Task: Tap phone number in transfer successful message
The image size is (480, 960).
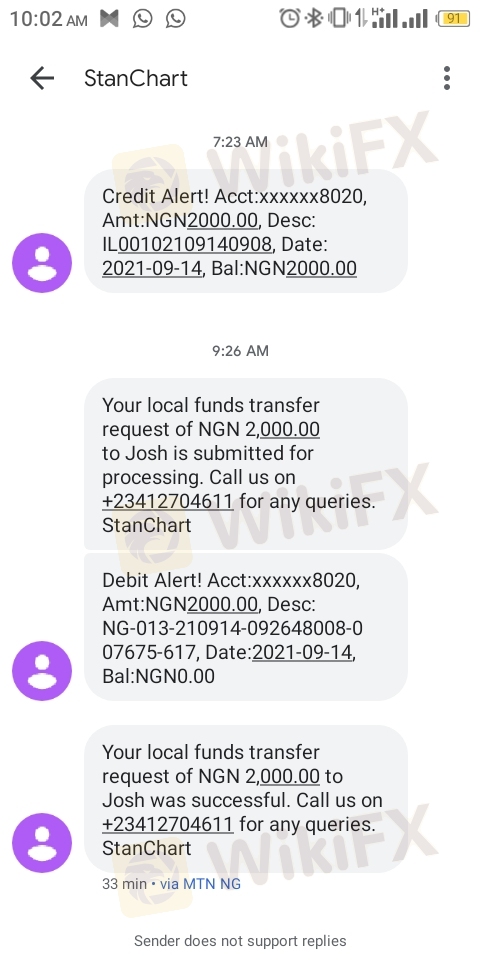Action: point(168,824)
